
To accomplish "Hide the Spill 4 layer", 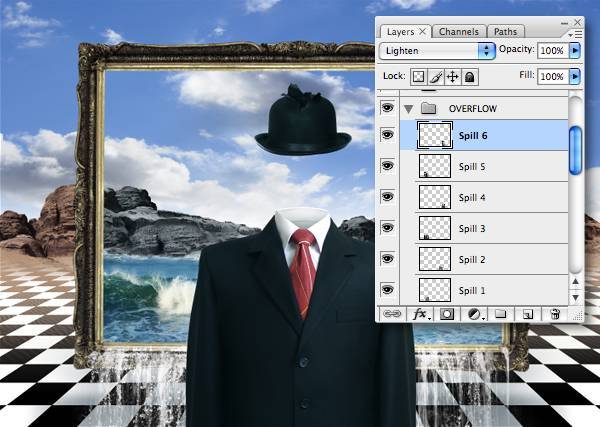I will click(388, 197).
